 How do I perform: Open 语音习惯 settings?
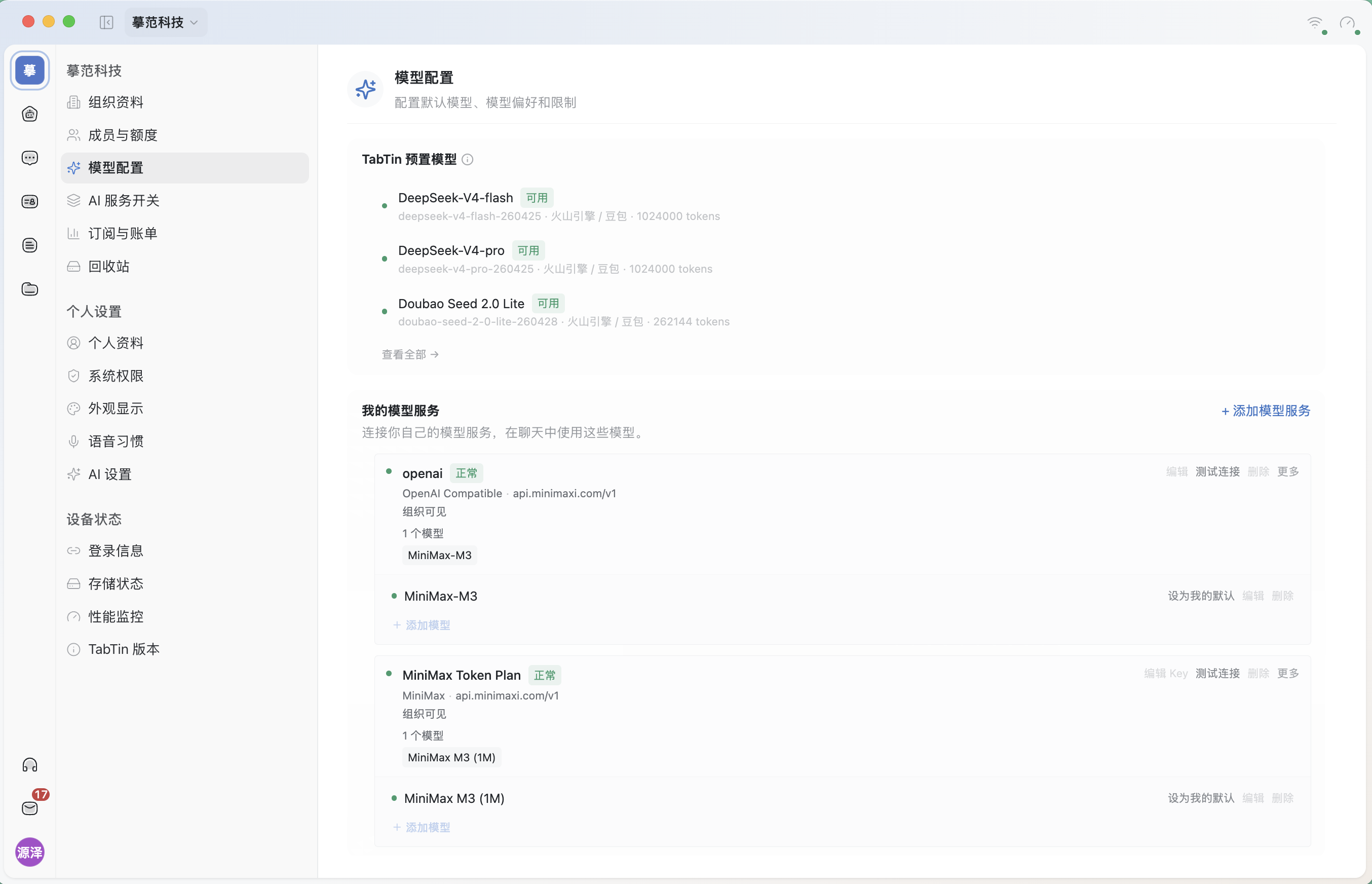point(185,441)
